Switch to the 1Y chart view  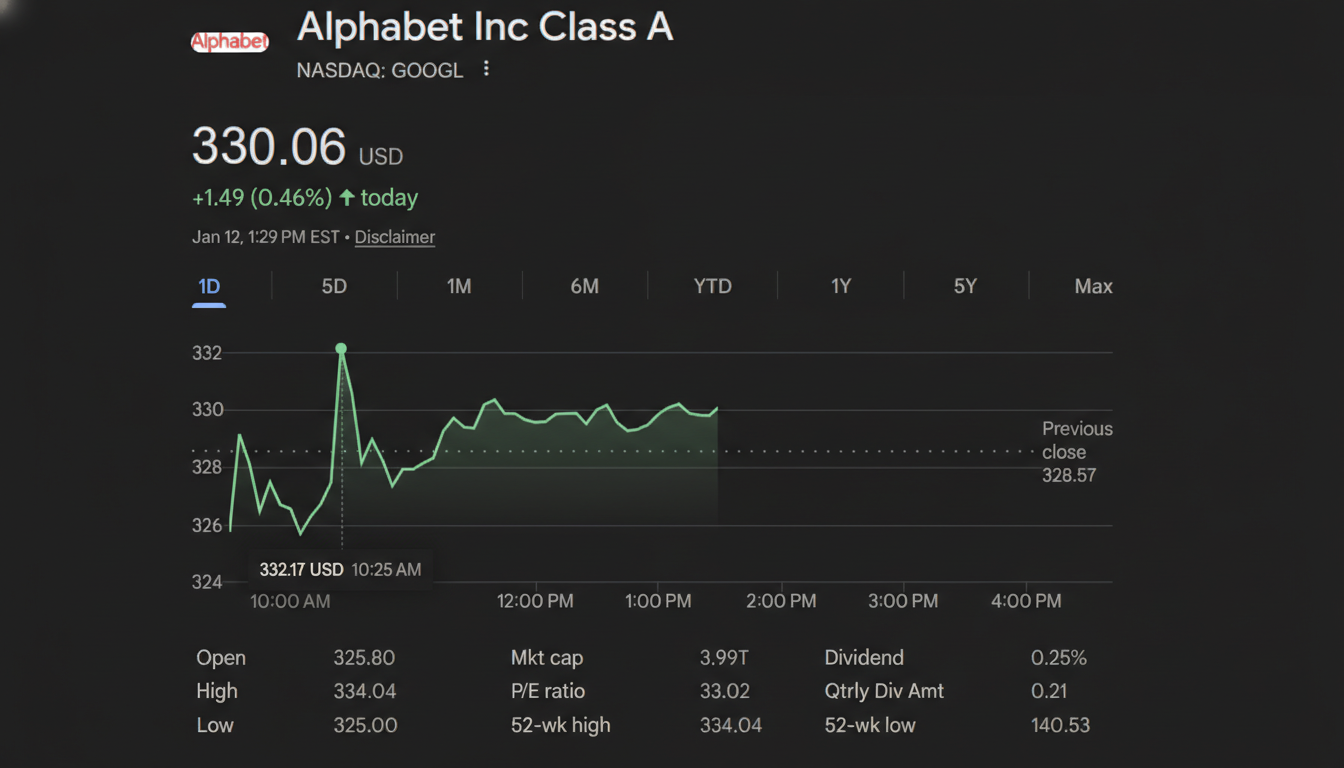pos(841,286)
